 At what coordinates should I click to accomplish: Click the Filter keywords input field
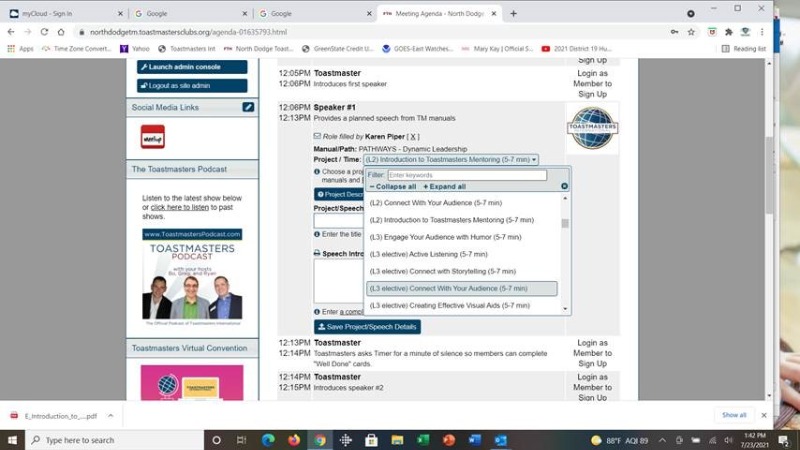[x=467, y=175]
